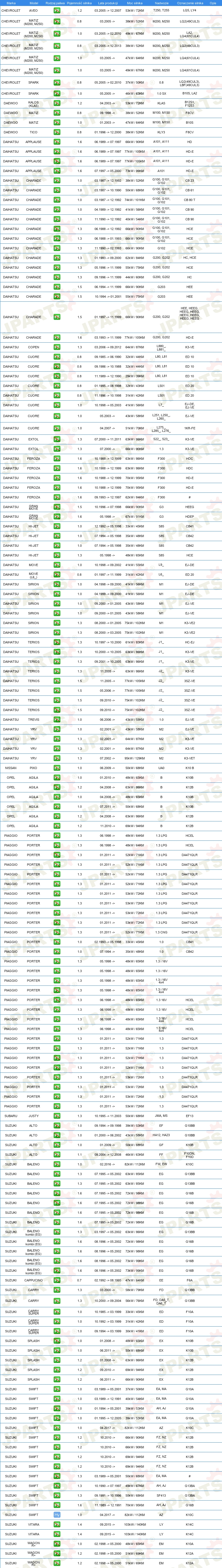Click blue Hy hybrid icon in Suzuki Swift row
222x1568 pixels.
[56, 1515]
